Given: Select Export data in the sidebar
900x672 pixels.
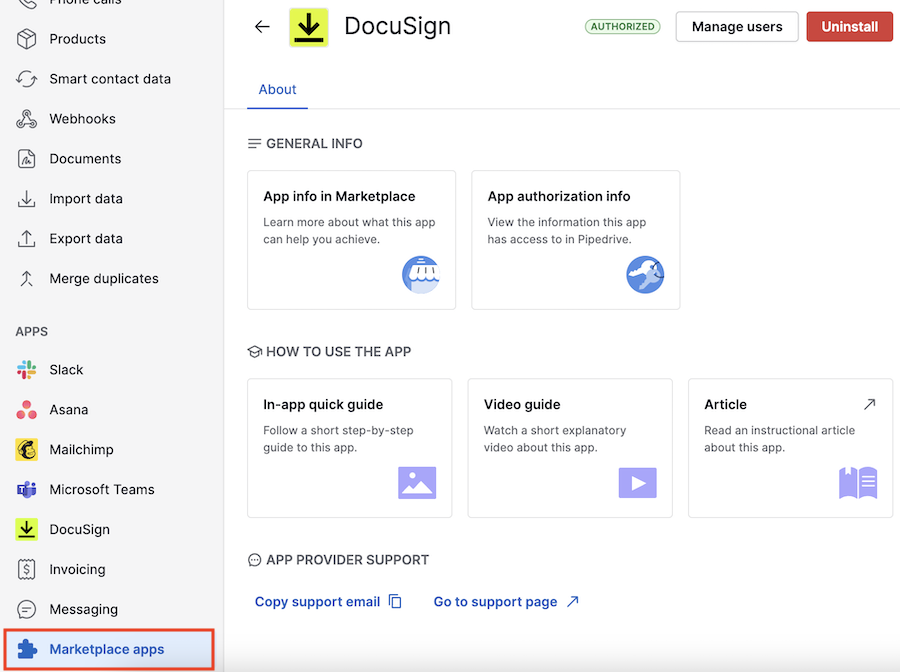Looking at the screenshot, I should (24, 238).
